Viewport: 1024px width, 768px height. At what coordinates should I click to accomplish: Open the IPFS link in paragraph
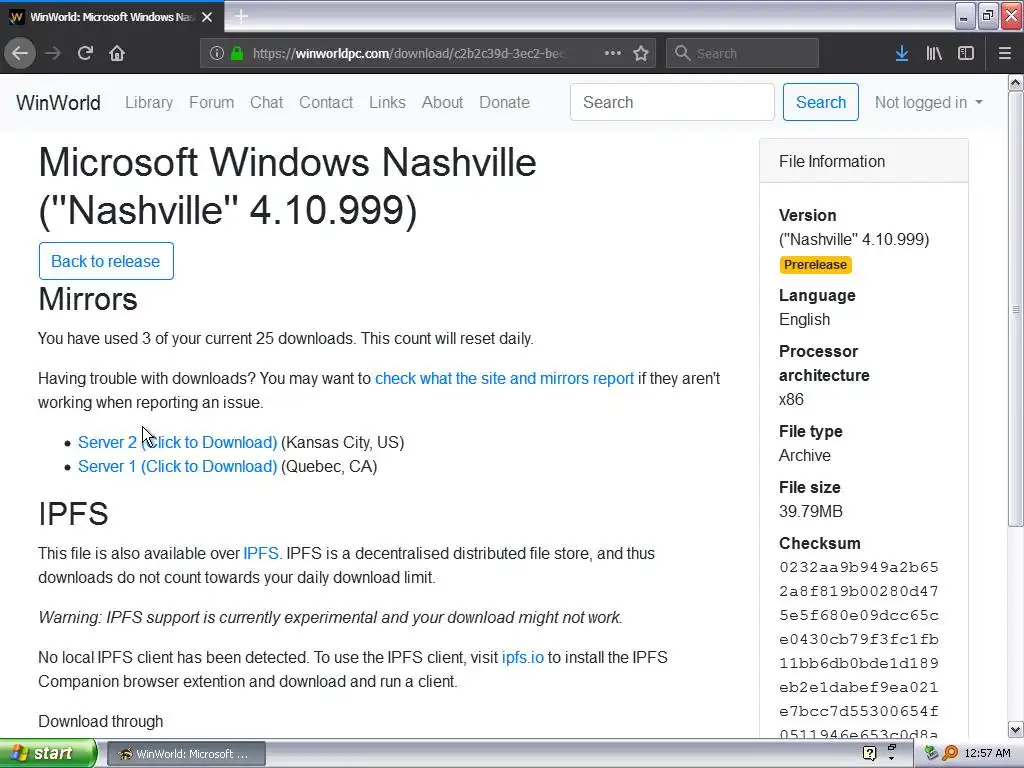261,554
